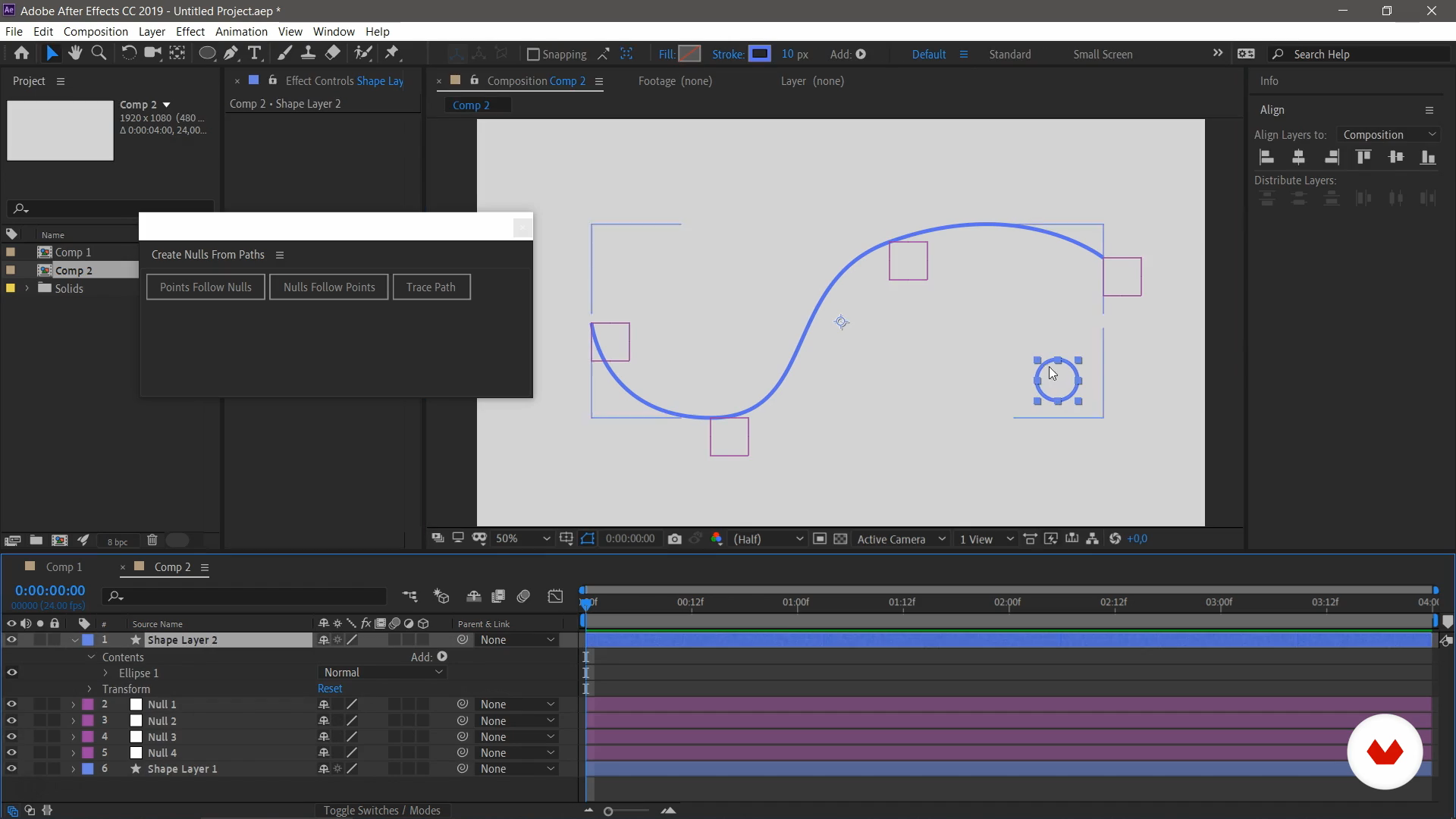The width and height of the screenshot is (1456, 819).
Task: Select the Roto Brush tool
Action: pos(363,53)
